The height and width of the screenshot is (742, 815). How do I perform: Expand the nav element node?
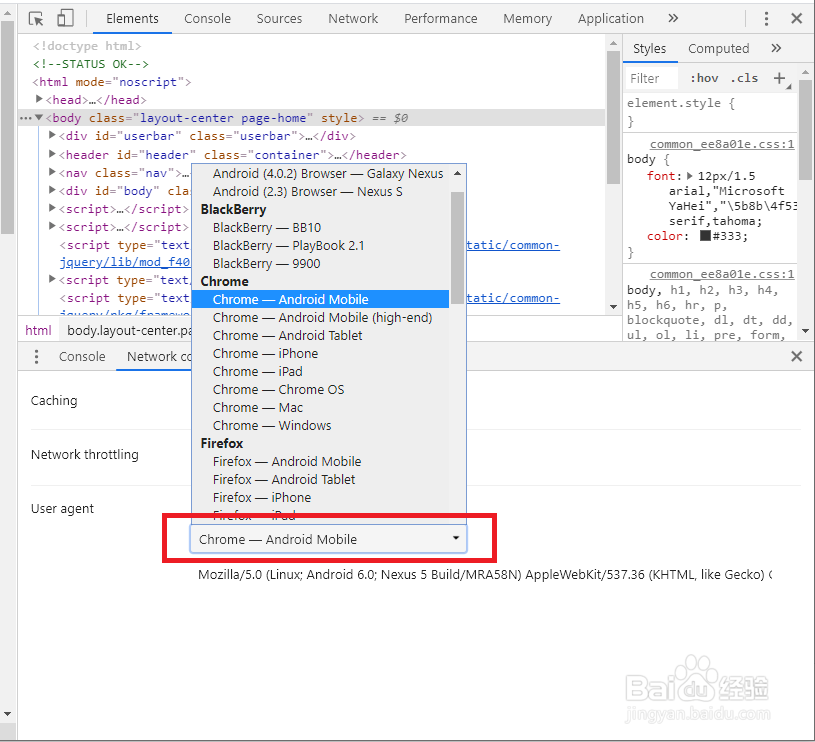click(x=52, y=171)
